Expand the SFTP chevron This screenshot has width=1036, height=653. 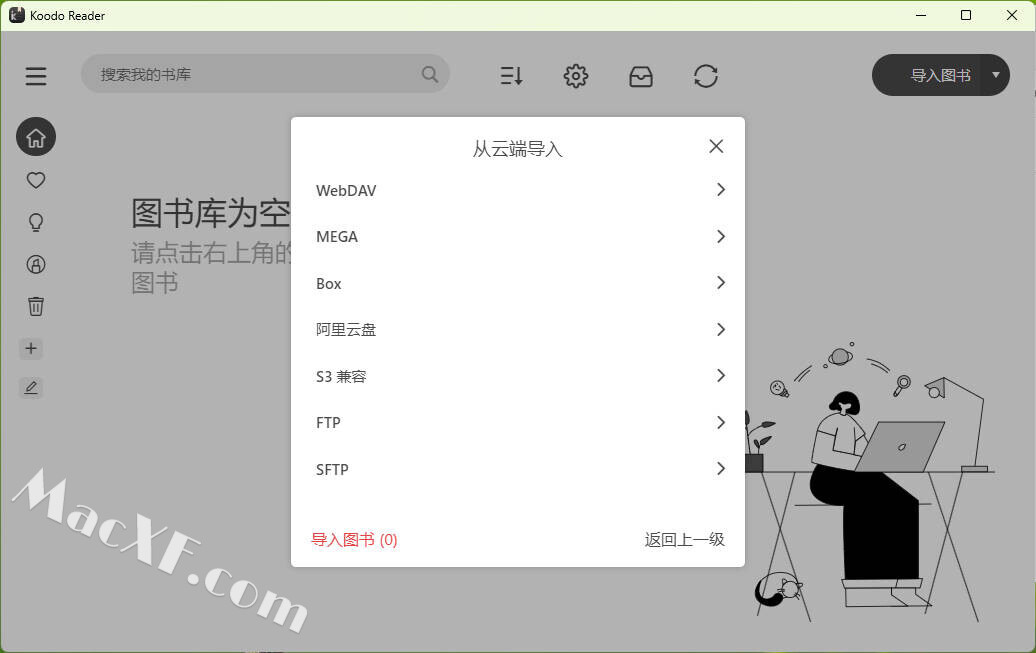click(721, 469)
